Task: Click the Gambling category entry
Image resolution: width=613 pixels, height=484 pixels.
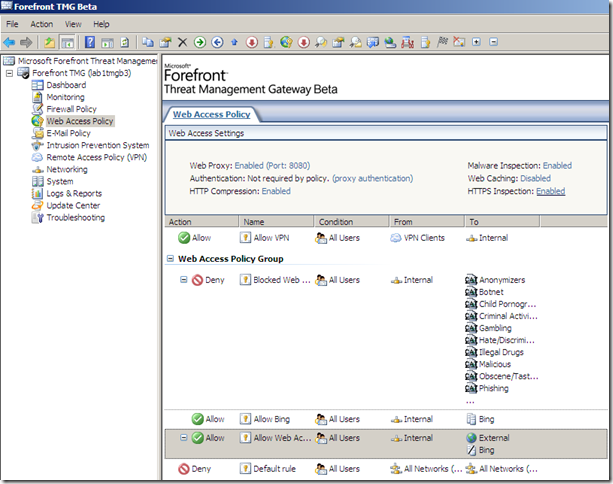Action: [495, 328]
